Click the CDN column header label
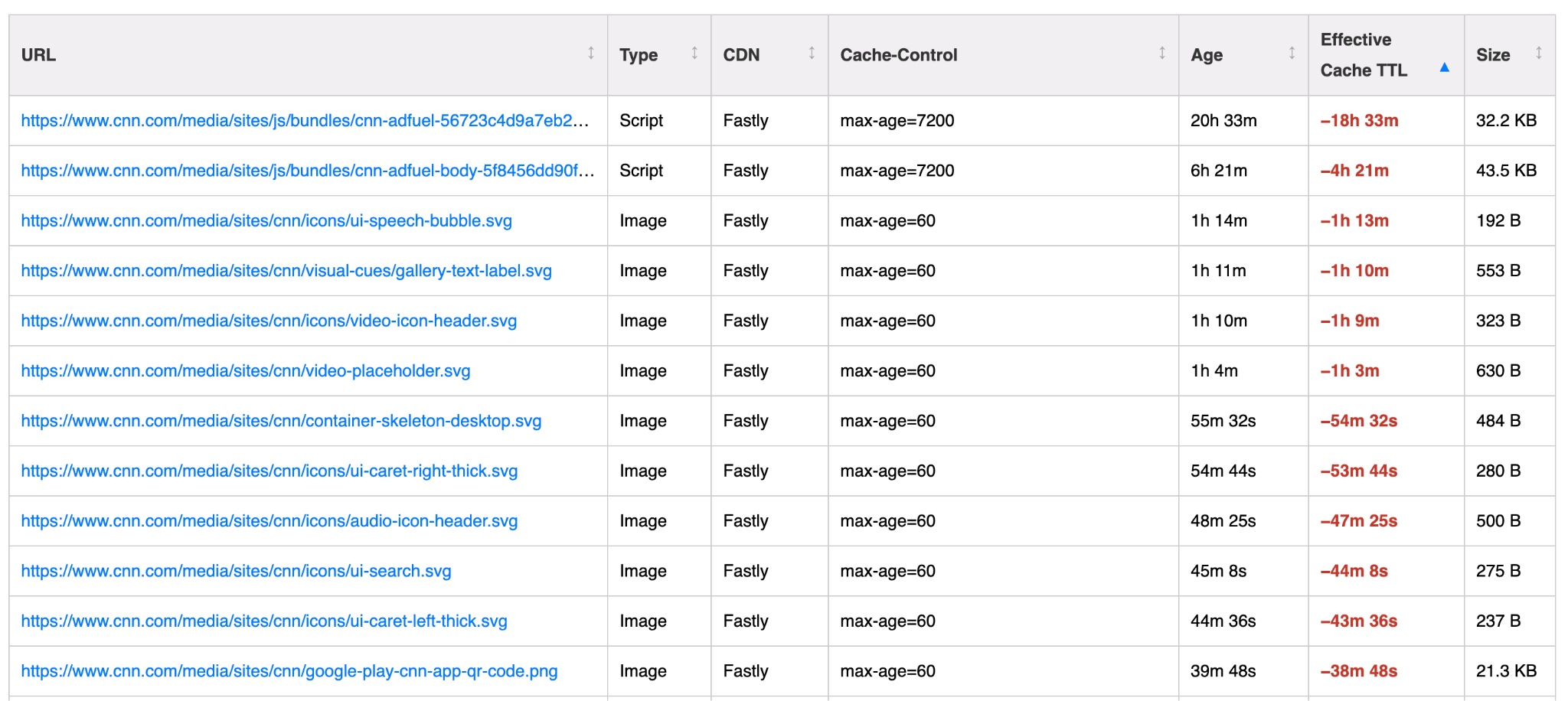 (x=741, y=55)
